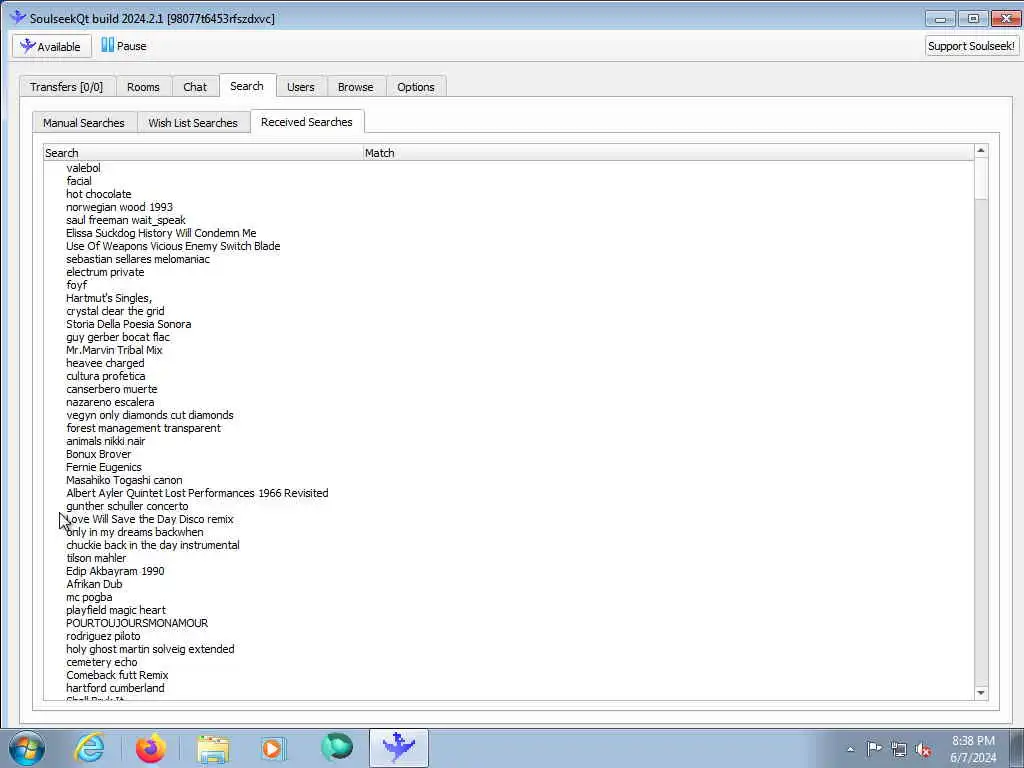Image resolution: width=1024 pixels, height=768 pixels.
Task: Open the Action Center flag icon
Action: tap(874, 748)
